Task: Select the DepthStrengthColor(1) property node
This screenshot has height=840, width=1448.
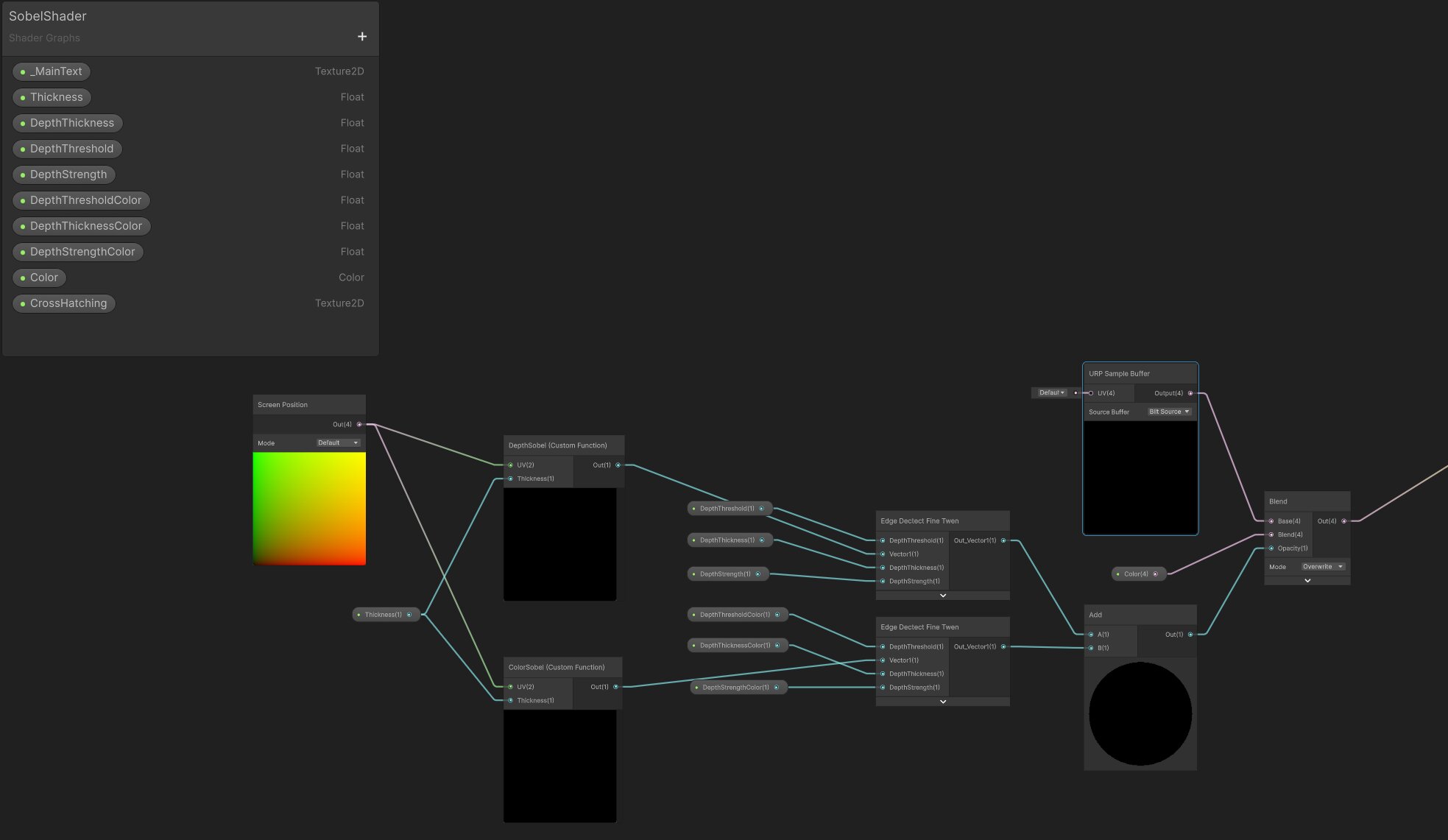Action: click(x=738, y=688)
